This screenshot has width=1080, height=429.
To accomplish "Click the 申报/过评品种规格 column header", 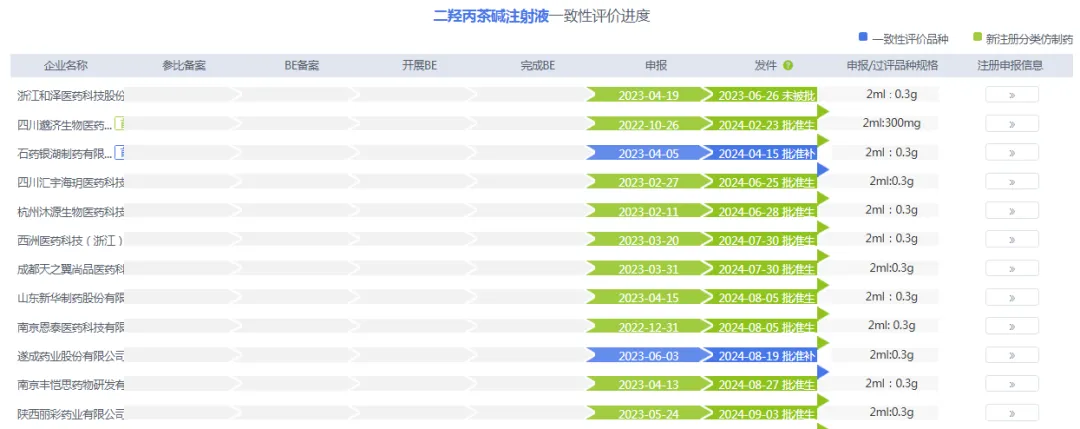I will [x=893, y=65].
